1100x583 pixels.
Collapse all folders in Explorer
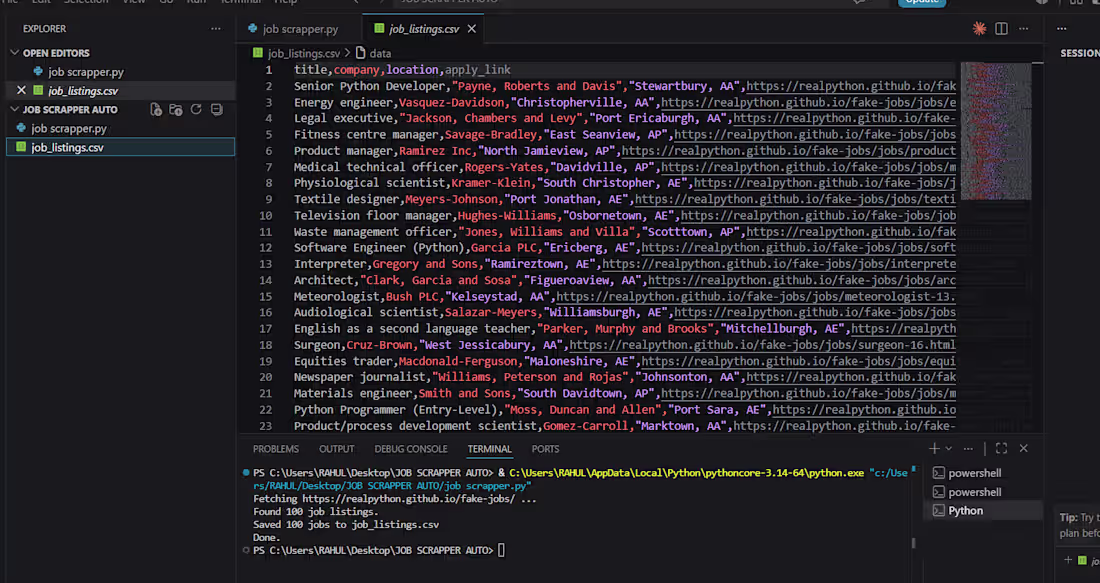tap(217, 109)
